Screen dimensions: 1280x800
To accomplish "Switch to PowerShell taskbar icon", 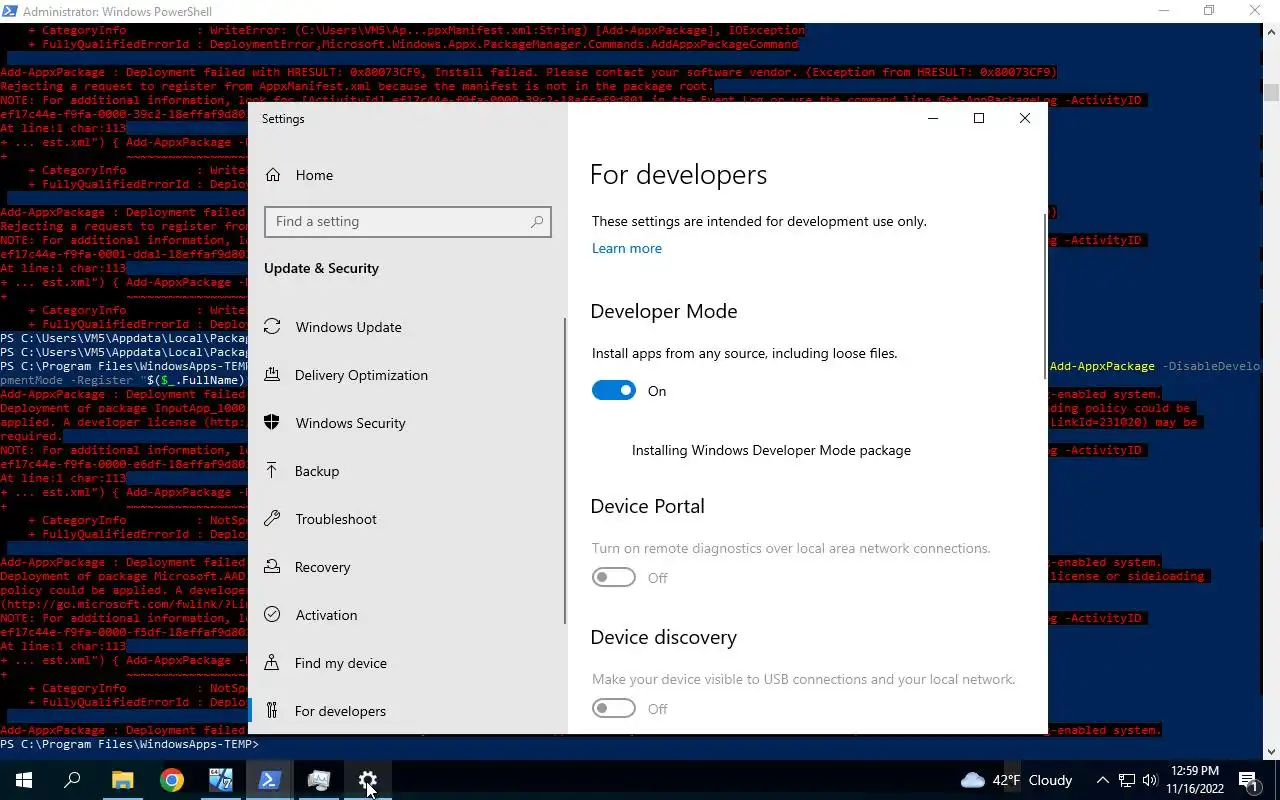I will [x=269, y=780].
